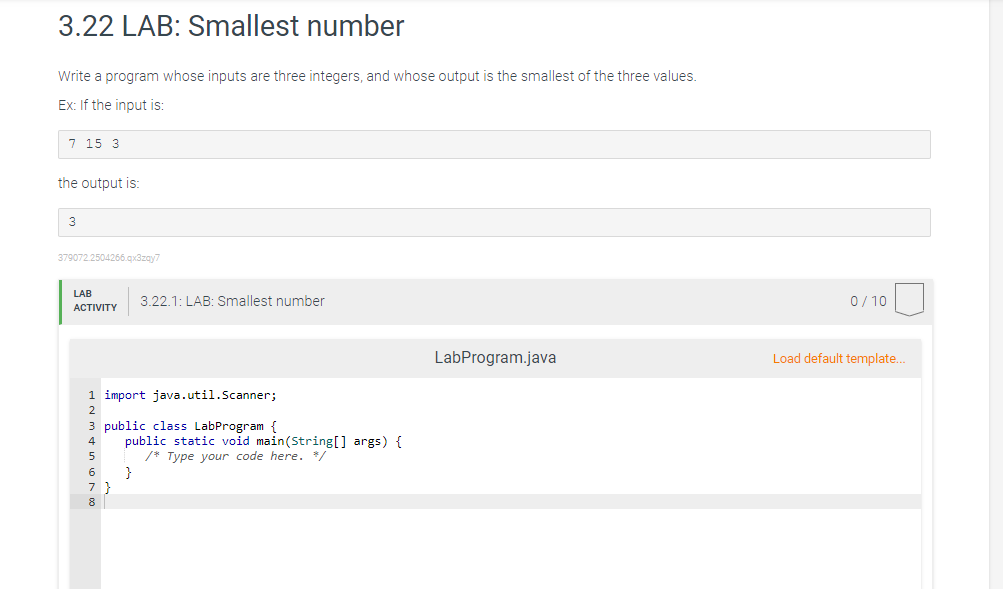Click the LabProgram.java file title

[495, 357]
